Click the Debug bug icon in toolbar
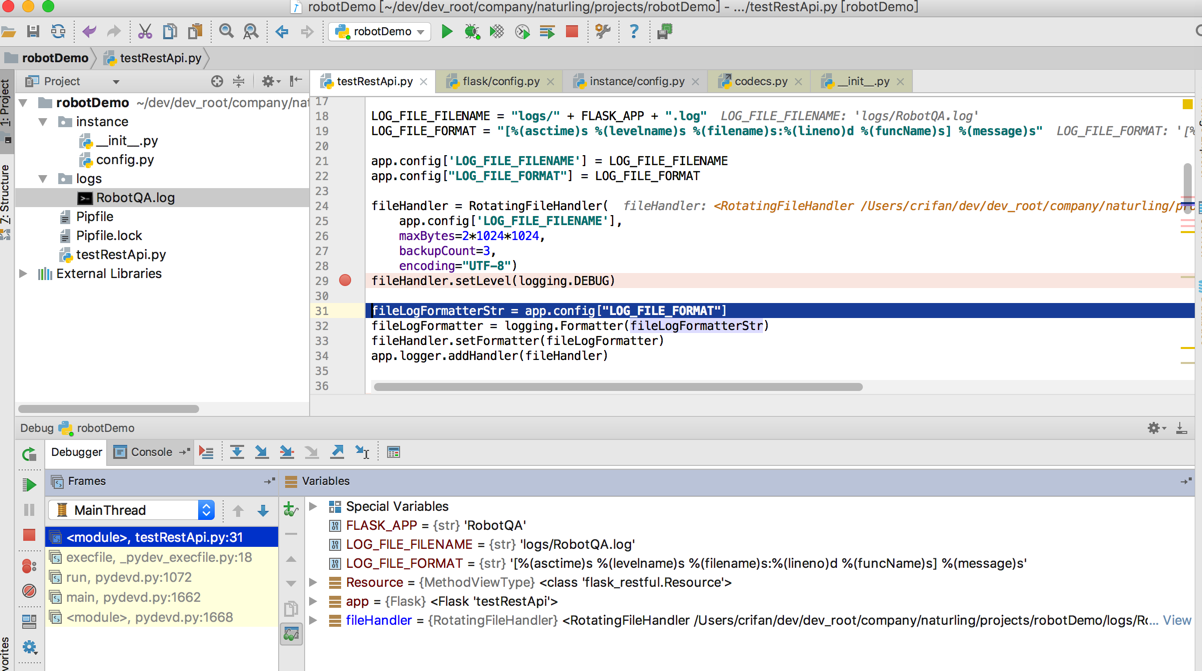The width and height of the screenshot is (1202, 671). (472, 32)
